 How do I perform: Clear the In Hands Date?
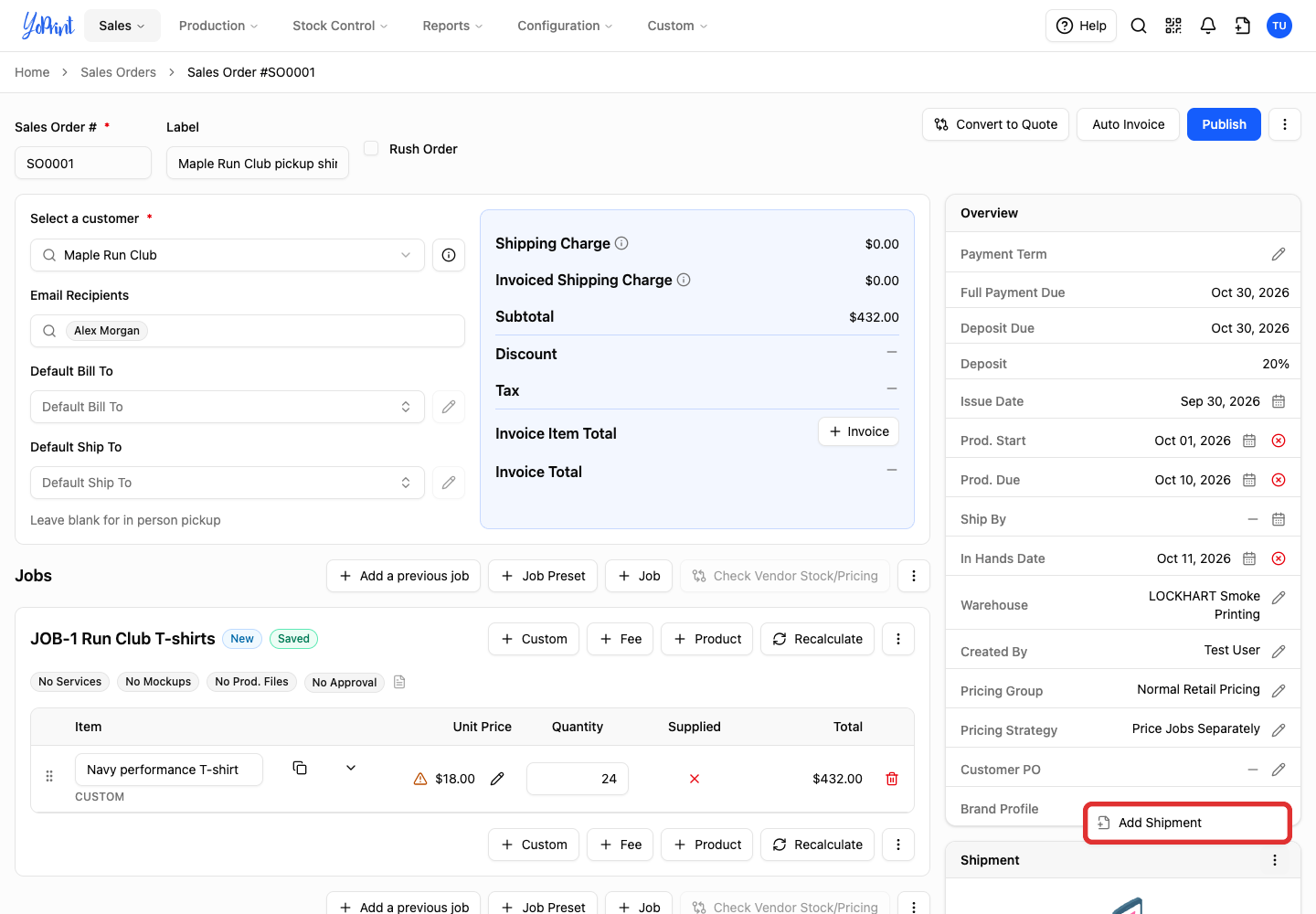coord(1279,558)
